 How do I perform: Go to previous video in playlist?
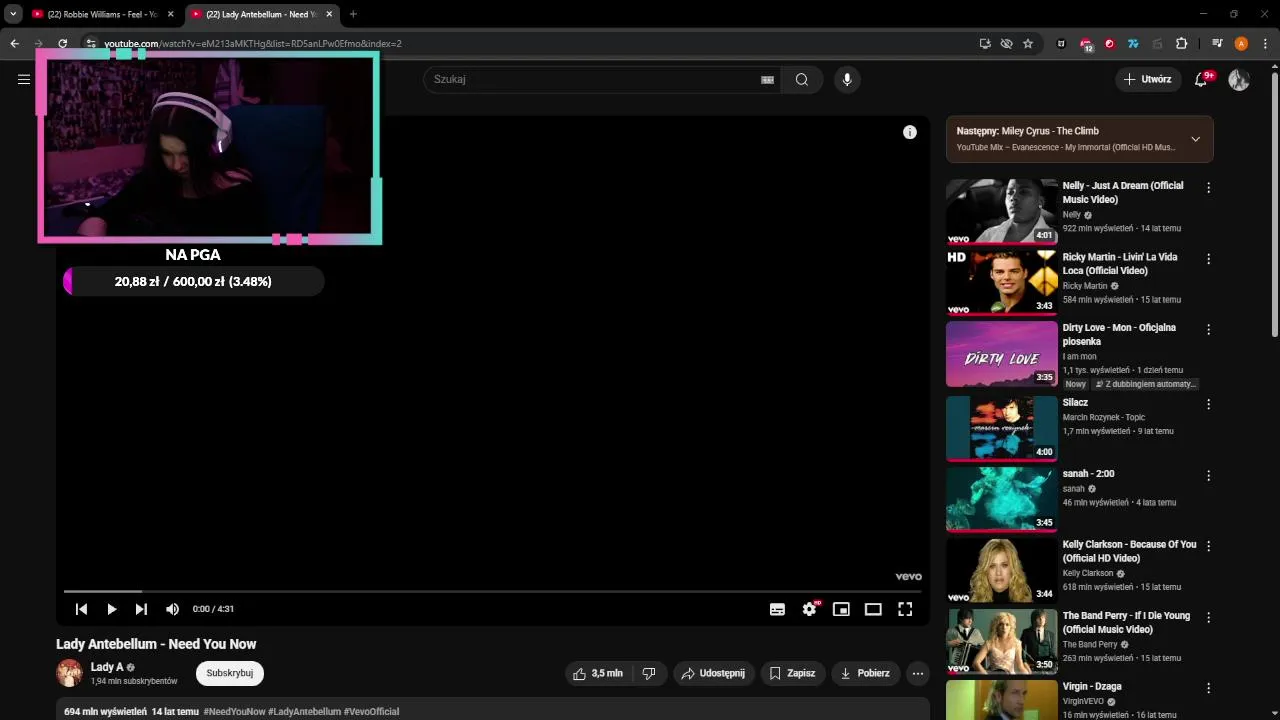click(x=81, y=609)
